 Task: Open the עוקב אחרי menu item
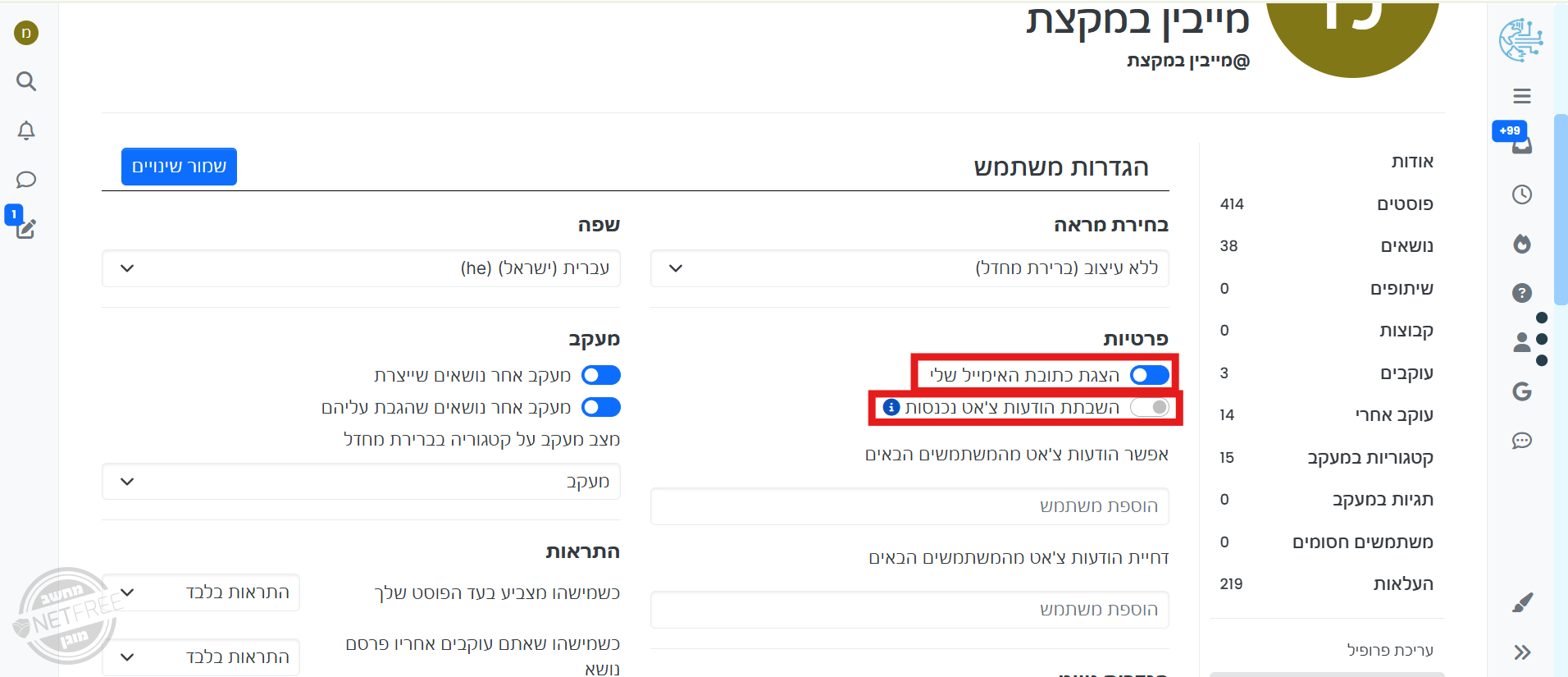click(1394, 415)
